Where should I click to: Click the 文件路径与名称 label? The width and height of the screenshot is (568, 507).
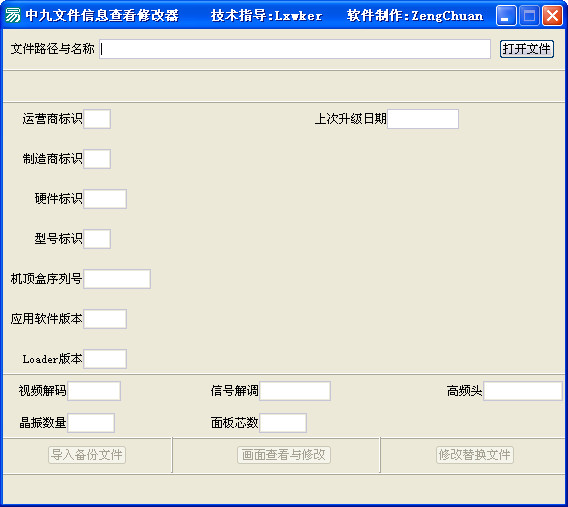53,49
